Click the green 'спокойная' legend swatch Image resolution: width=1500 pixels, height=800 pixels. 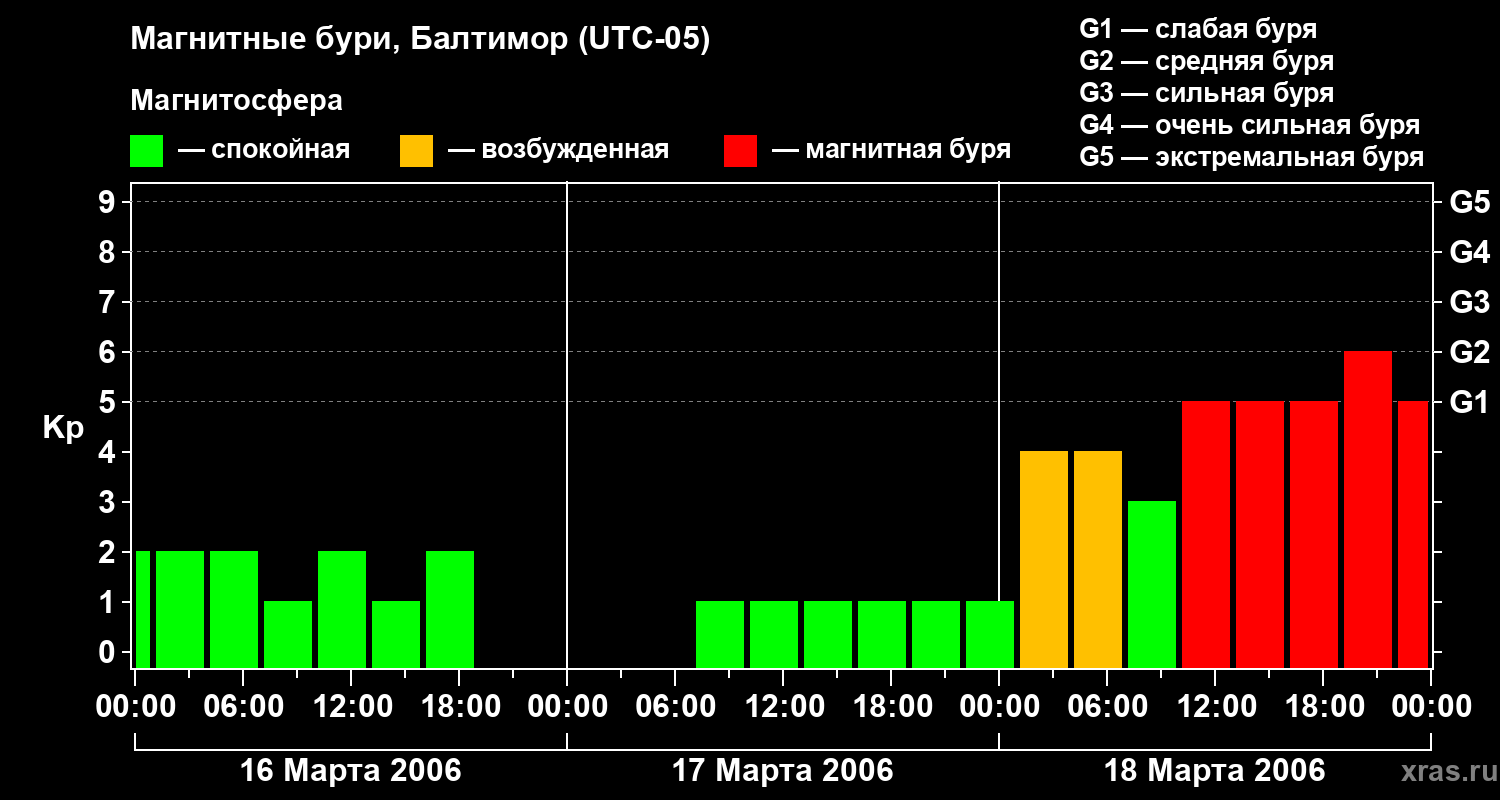[146, 151]
